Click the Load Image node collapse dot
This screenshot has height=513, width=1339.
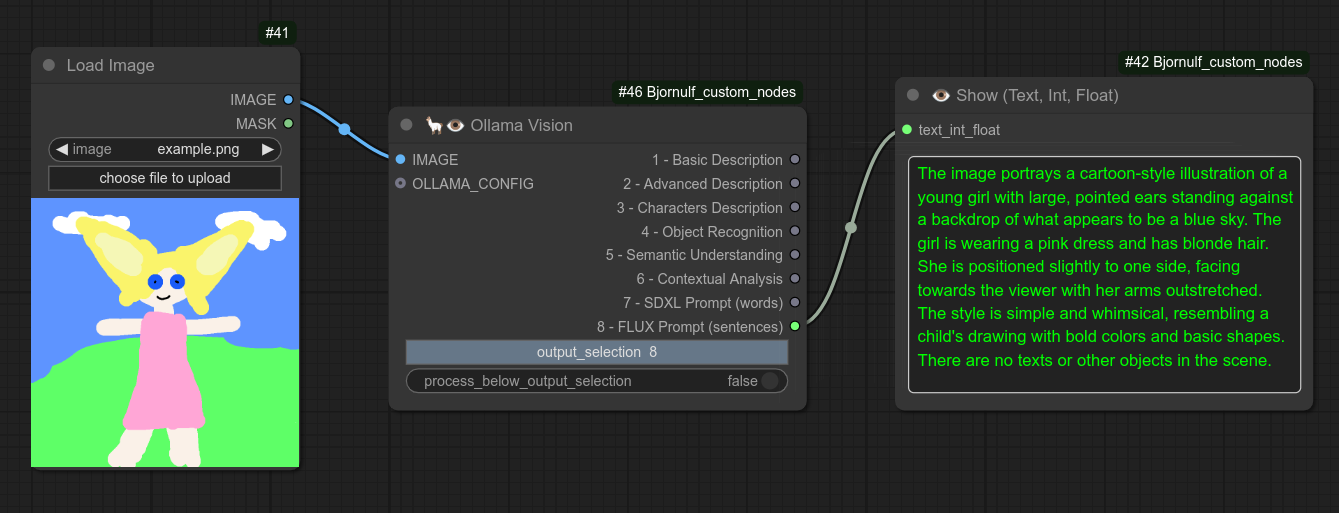[49, 66]
